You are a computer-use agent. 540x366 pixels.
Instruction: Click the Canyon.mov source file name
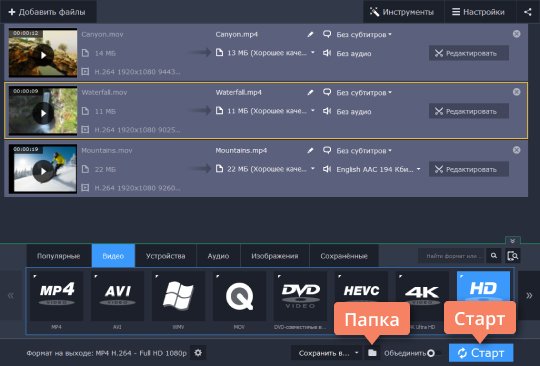coord(102,34)
